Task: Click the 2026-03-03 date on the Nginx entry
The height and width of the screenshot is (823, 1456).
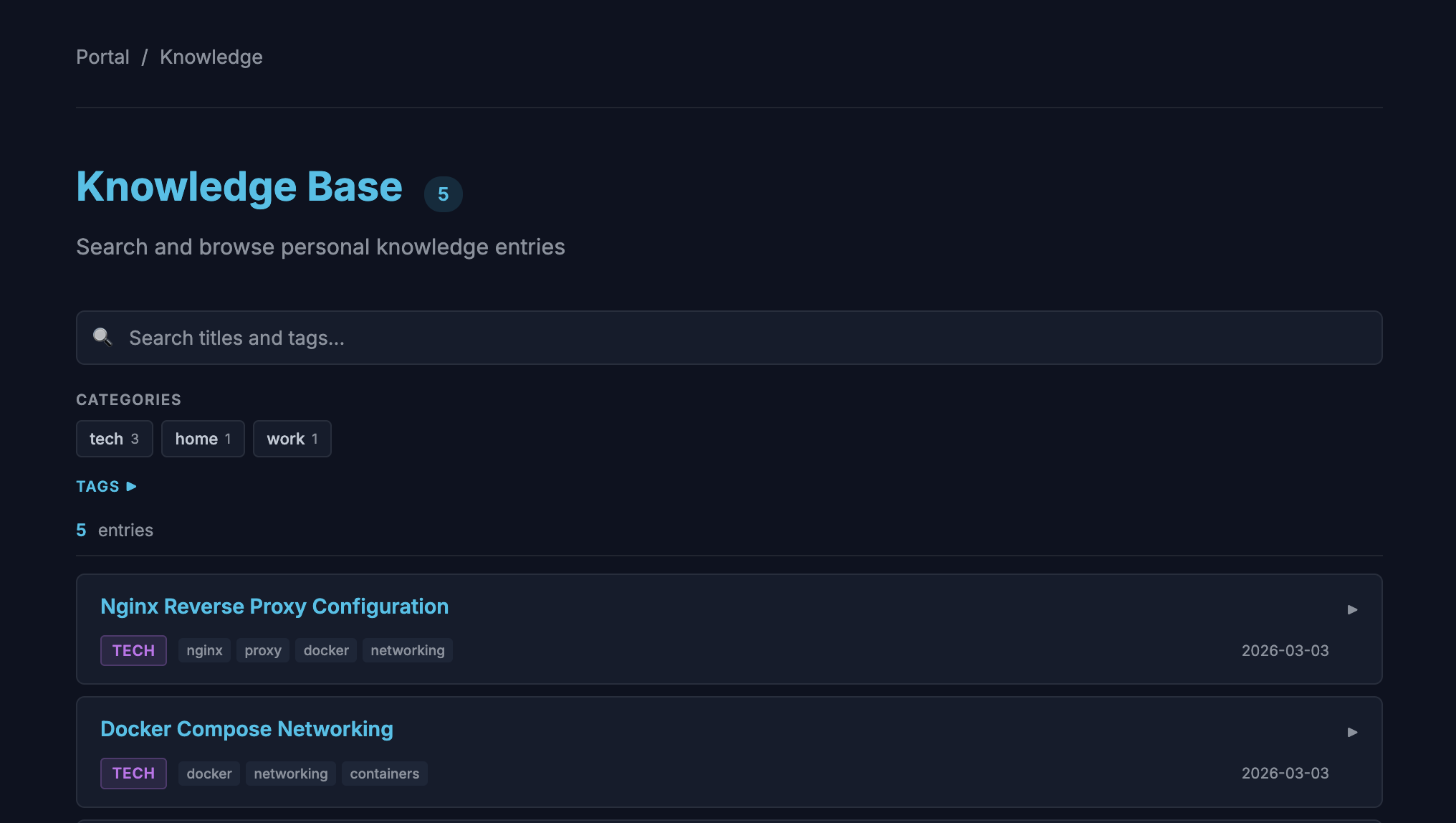Action: 1285,650
